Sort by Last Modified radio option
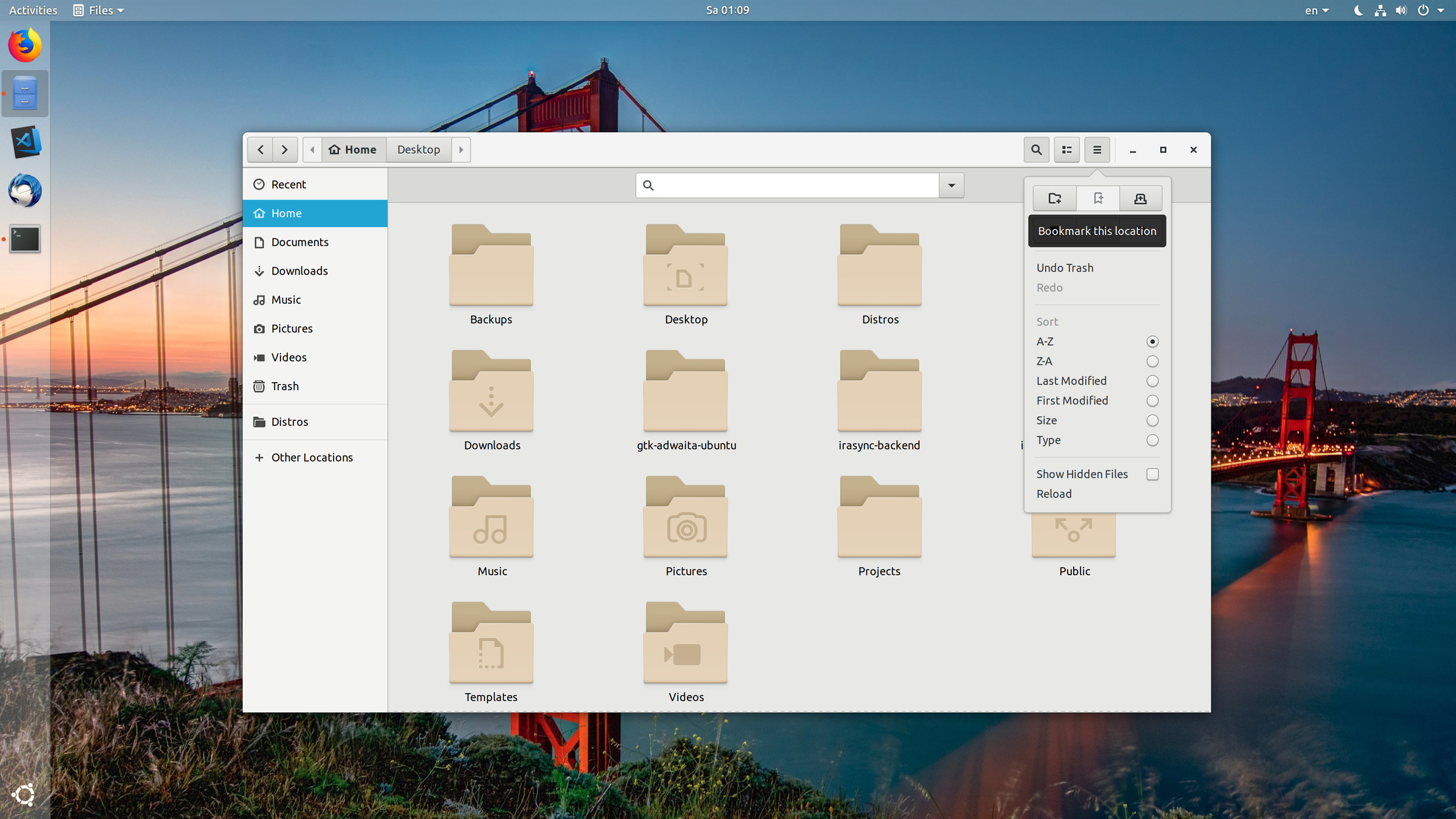Image resolution: width=1456 pixels, height=819 pixels. 1152,381
